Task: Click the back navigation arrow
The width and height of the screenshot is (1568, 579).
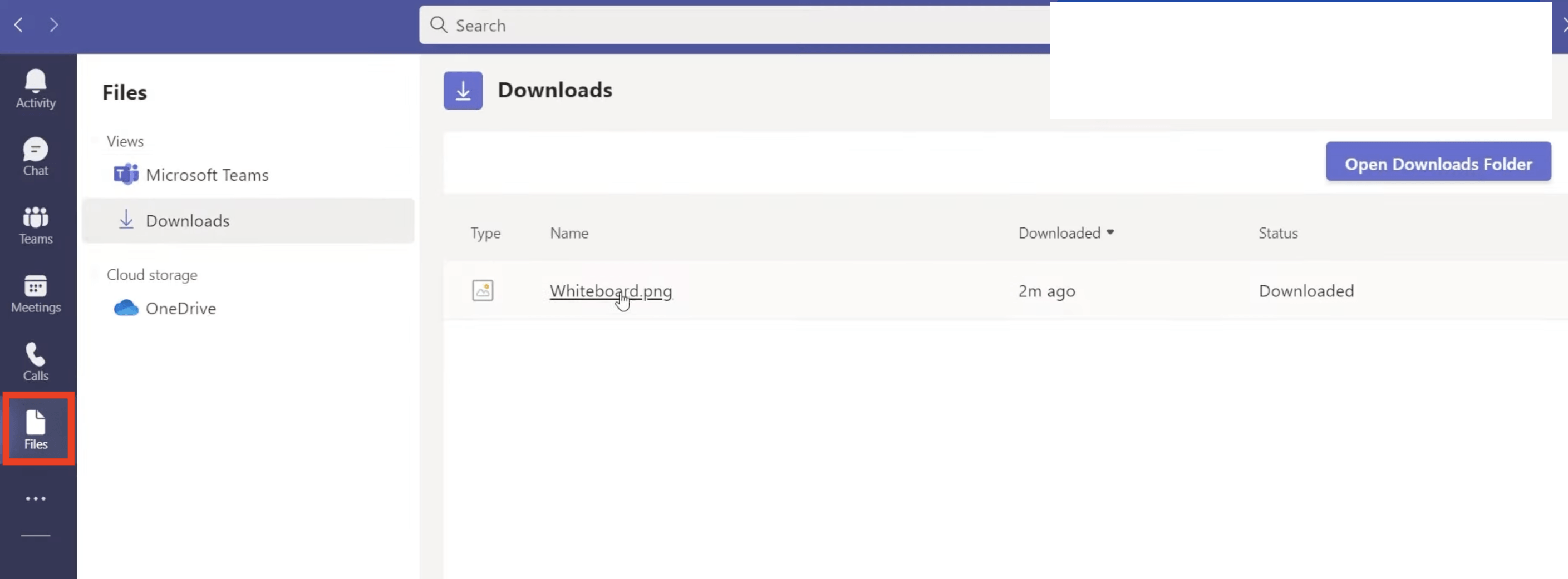Action: point(19,25)
